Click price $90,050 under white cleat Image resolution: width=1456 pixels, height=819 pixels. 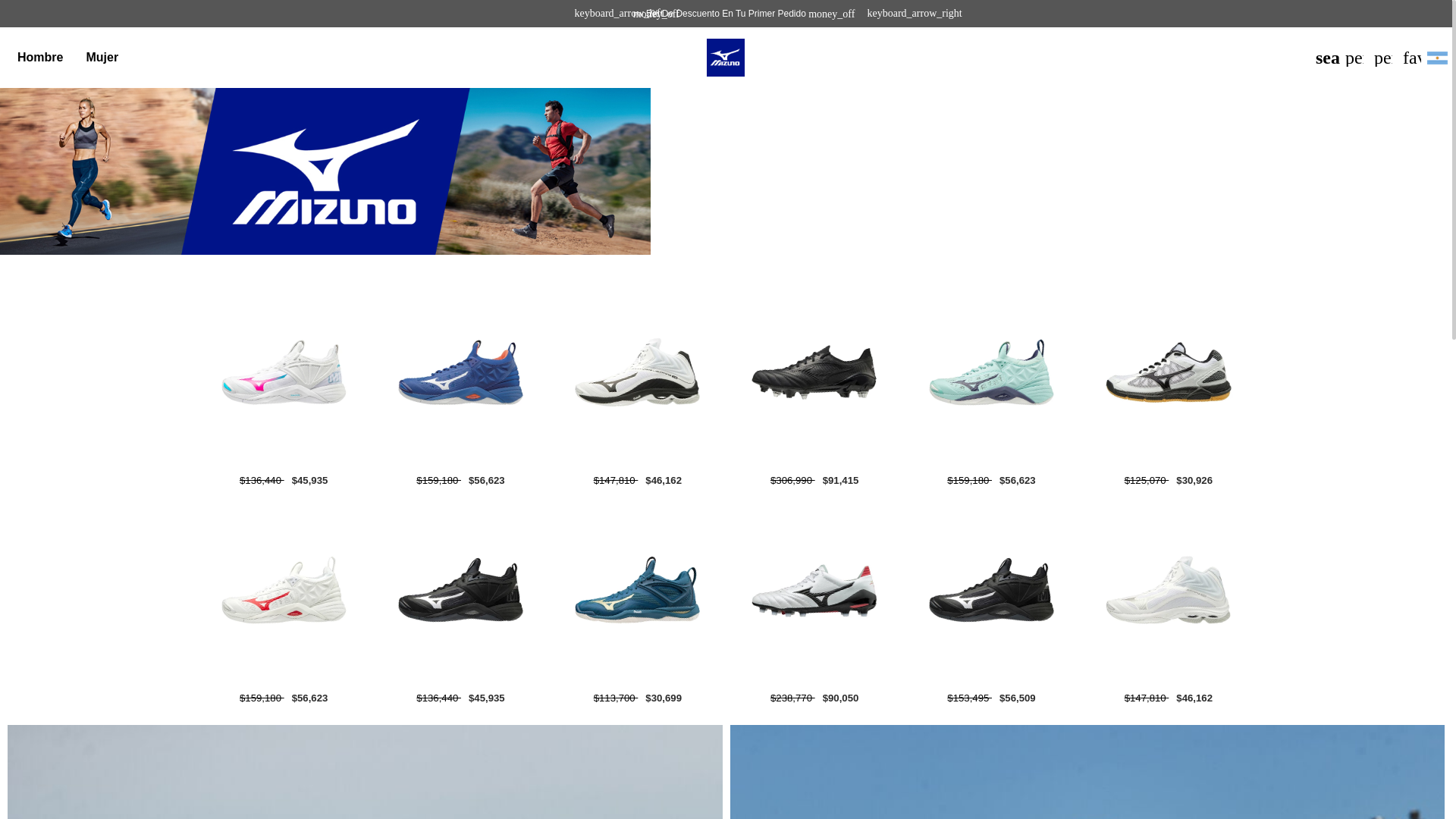840,698
